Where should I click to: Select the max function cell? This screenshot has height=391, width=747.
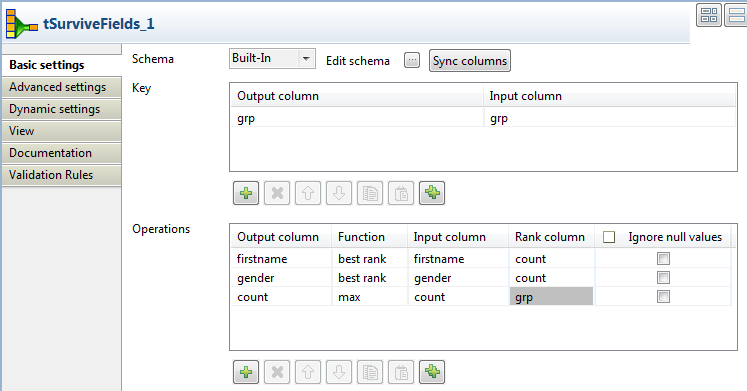370,297
